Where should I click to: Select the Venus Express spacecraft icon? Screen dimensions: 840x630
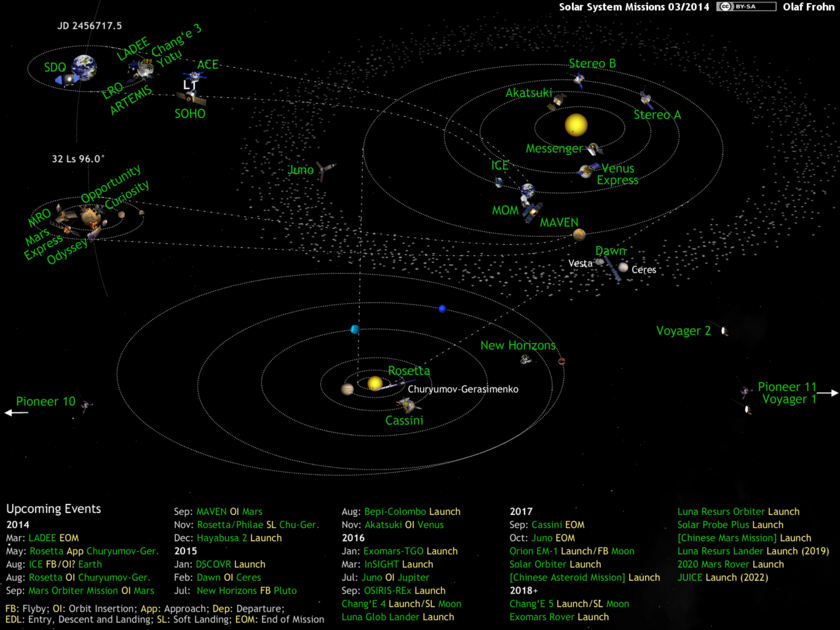[x=588, y=171]
